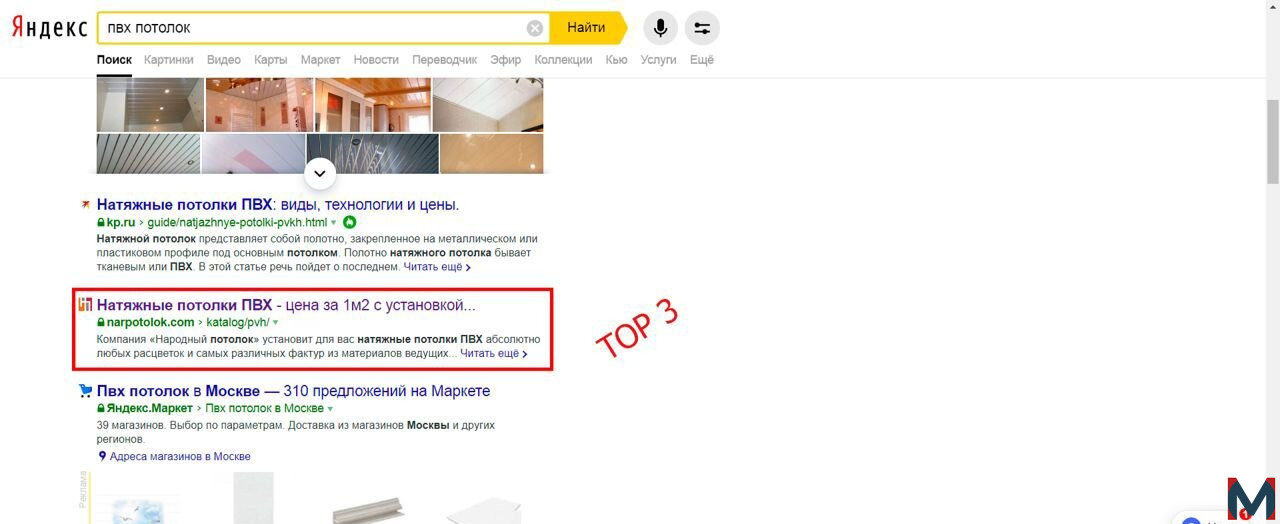This screenshot has width=1280, height=524.
Task: Click the map pin icon for store addresses
Action: pyautogui.click(x=102, y=456)
